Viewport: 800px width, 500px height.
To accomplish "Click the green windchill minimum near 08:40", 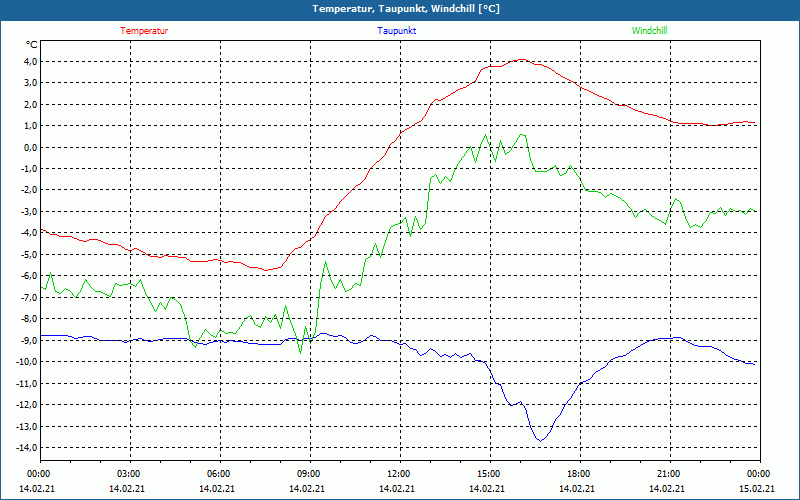I will pos(301,353).
